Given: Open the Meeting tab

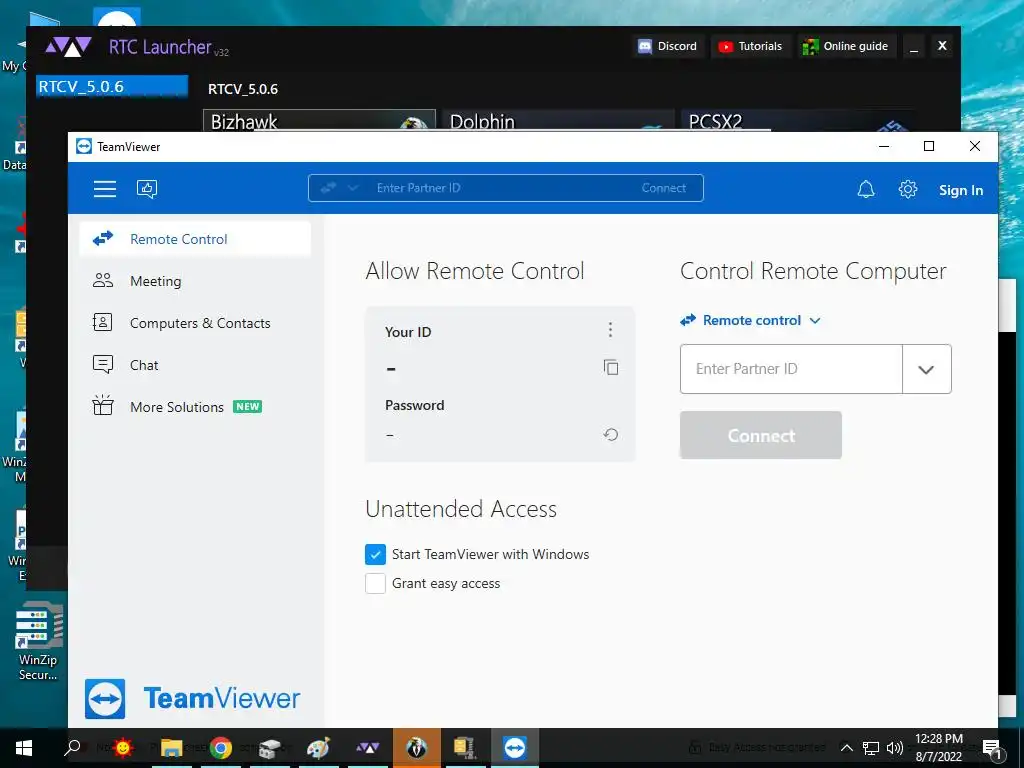Looking at the screenshot, I should [x=195, y=281].
